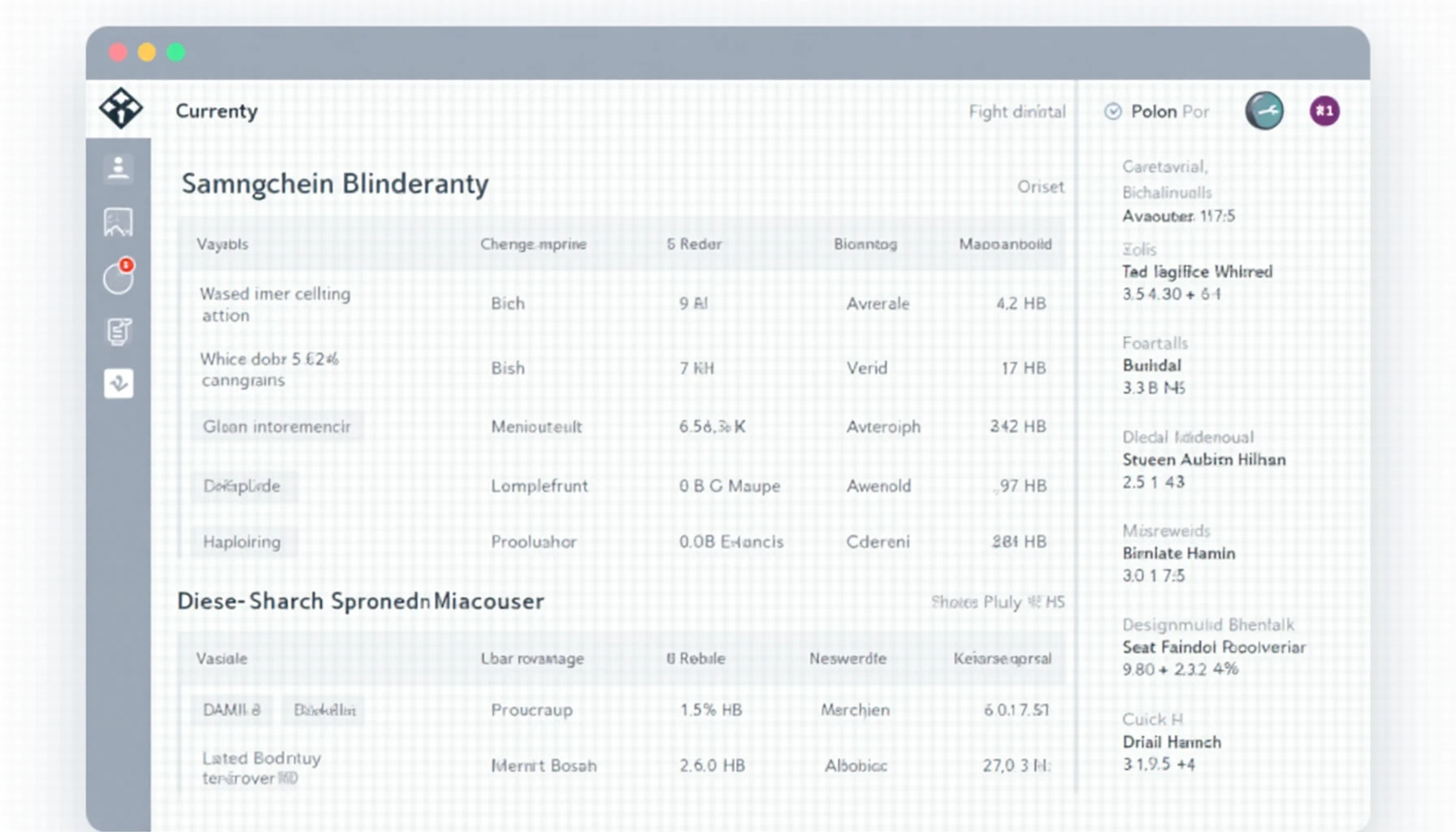Click the diamond app logo

pyautogui.click(x=120, y=108)
